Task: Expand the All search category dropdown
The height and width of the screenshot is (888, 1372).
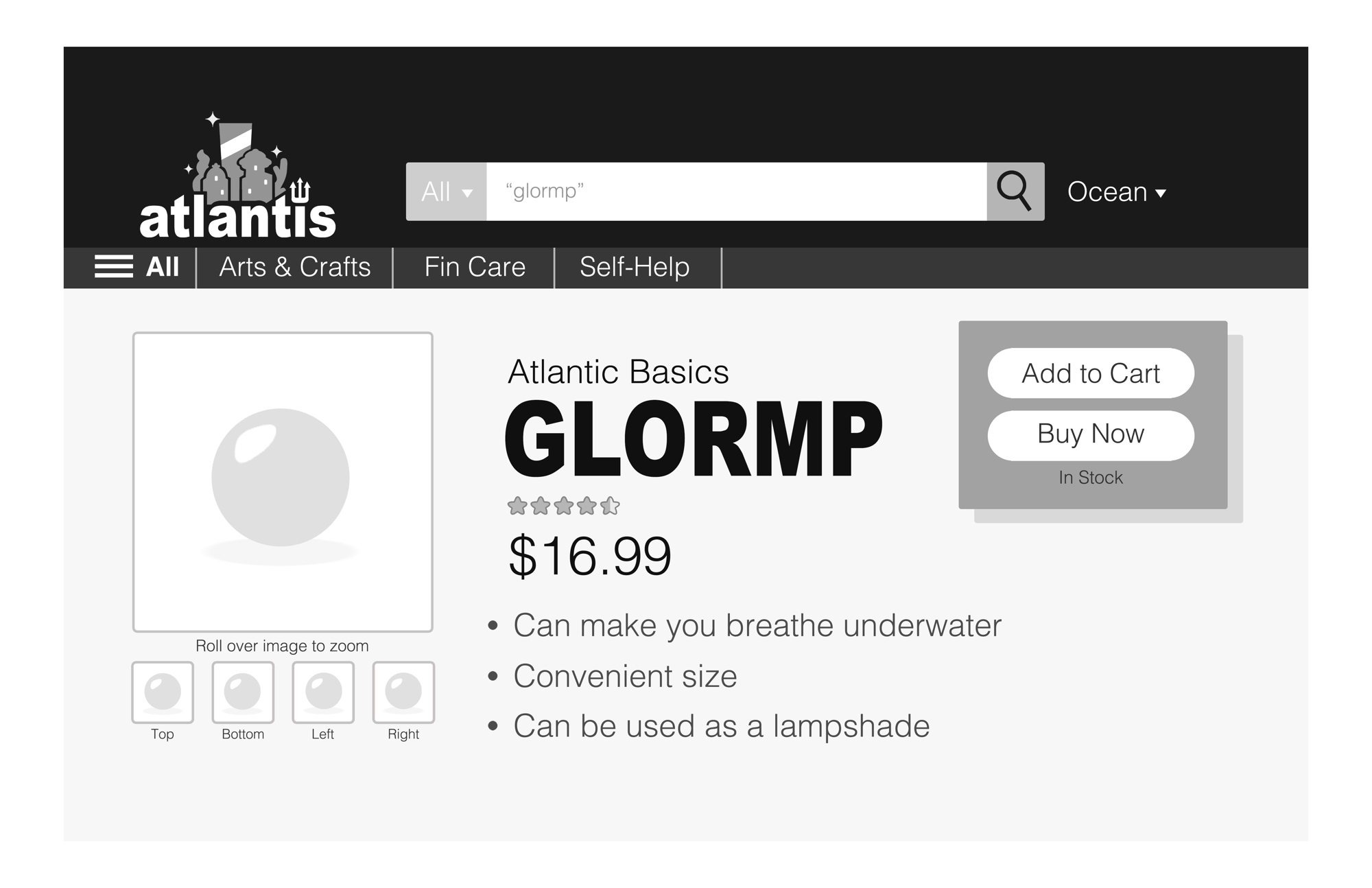Action: pyautogui.click(x=447, y=191)
